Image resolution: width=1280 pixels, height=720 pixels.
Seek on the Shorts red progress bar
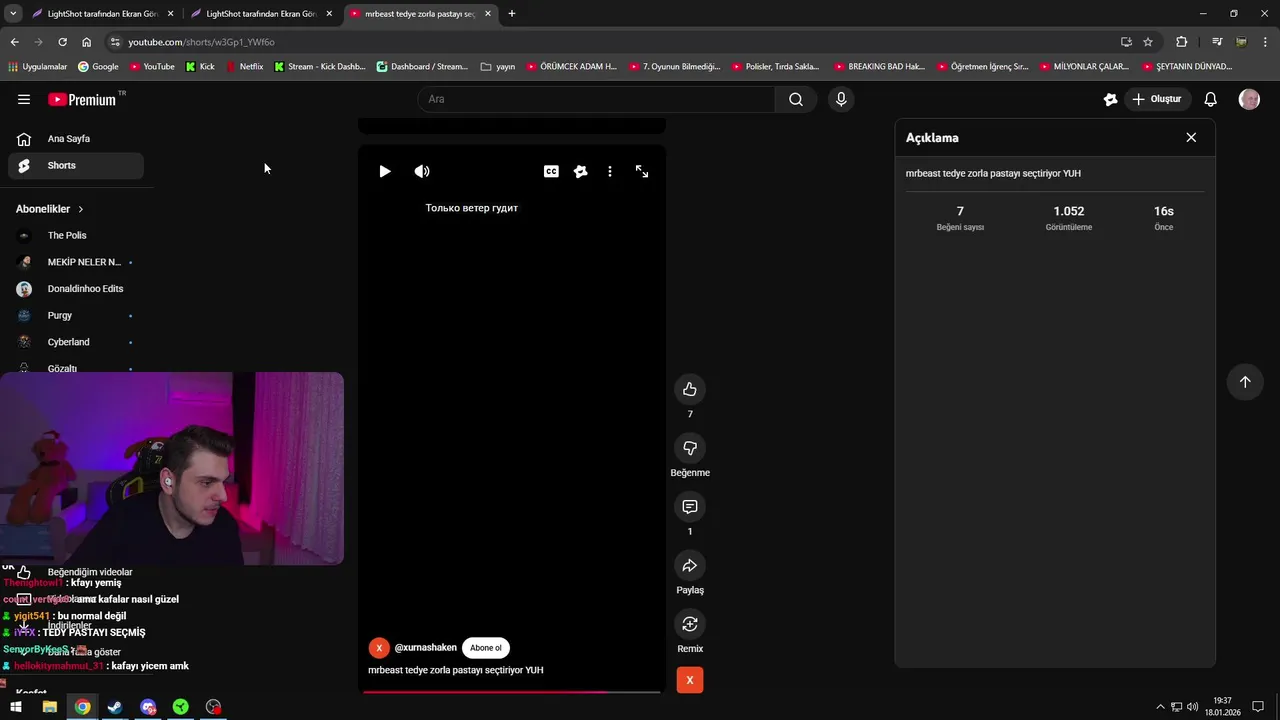(x=511, y=691)
